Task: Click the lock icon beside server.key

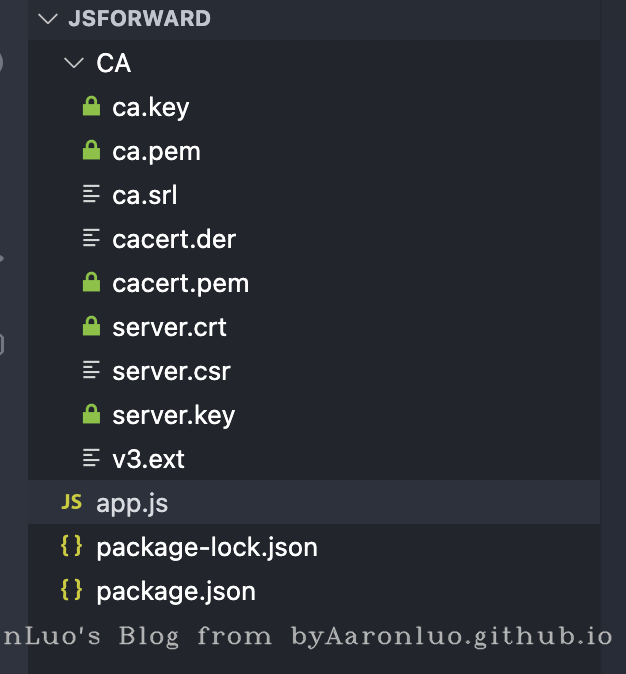Action: (x=91, y=415)
